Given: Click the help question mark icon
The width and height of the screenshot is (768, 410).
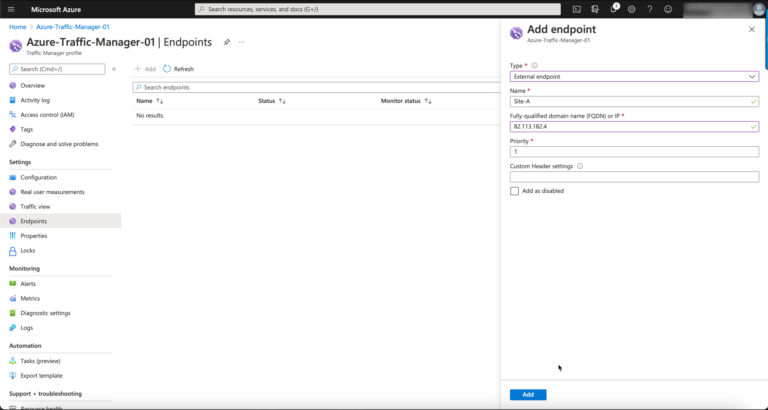Looking at the screenshot, I should [649, 9].
